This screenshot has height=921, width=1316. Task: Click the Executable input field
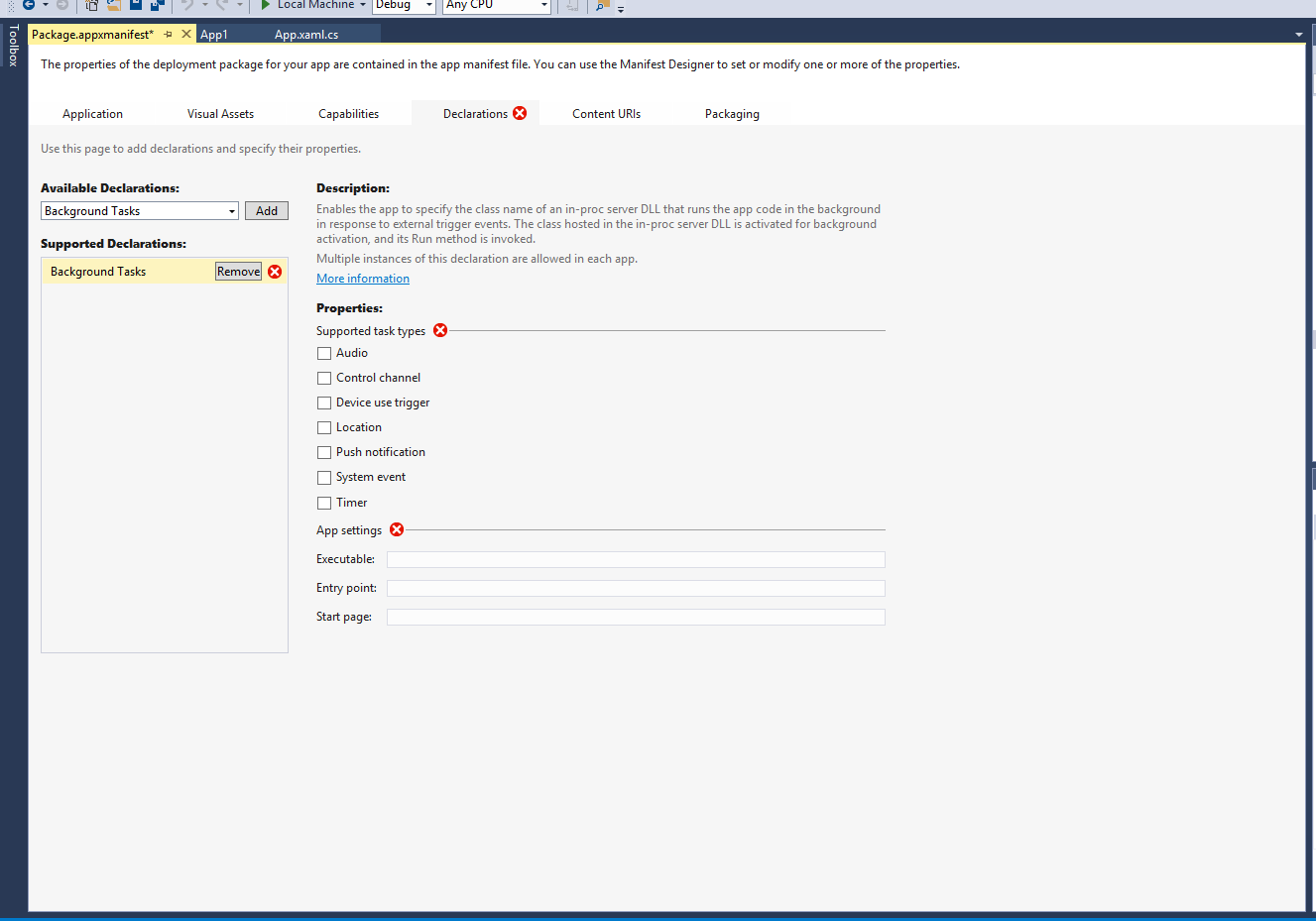point(636,559)
